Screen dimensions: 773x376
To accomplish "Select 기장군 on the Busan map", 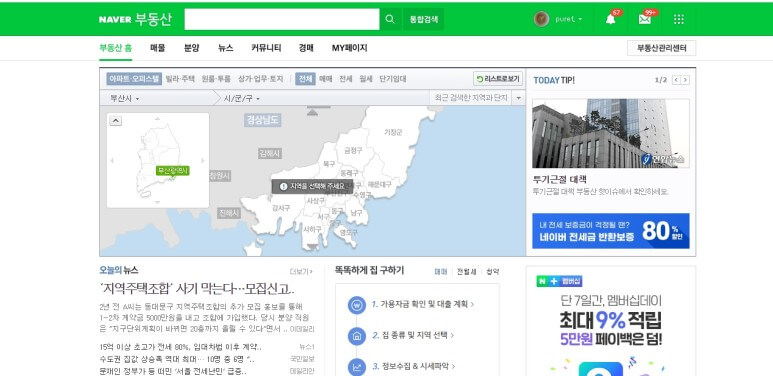I will (393, 132).
